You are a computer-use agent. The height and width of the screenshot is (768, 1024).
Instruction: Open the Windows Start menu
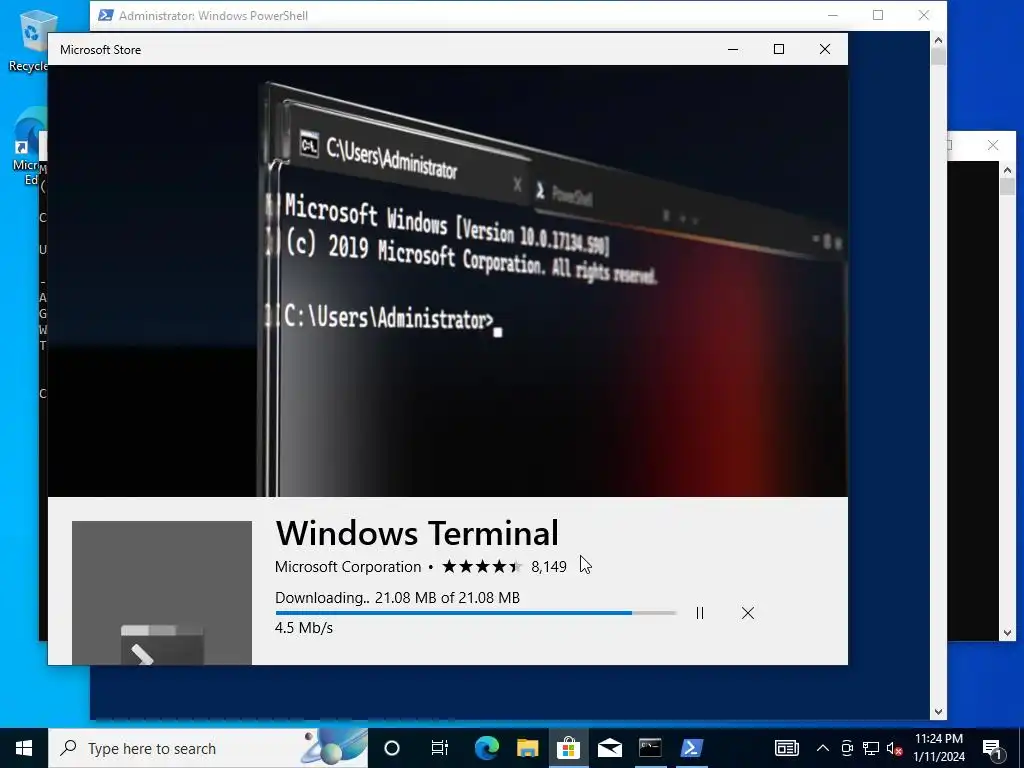pyautogui.click(x=24, y=748)
